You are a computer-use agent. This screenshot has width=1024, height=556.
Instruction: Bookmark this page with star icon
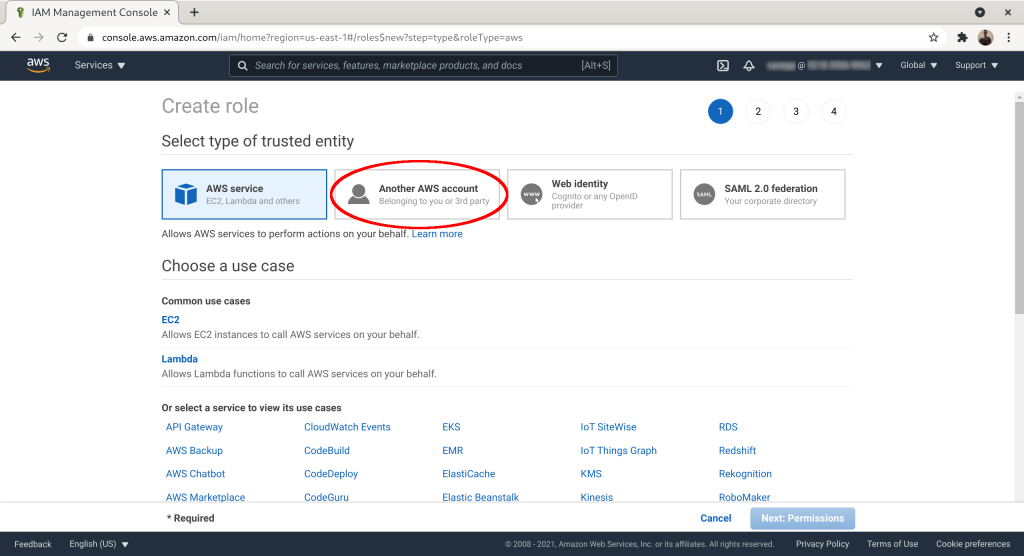click(934, 37)
